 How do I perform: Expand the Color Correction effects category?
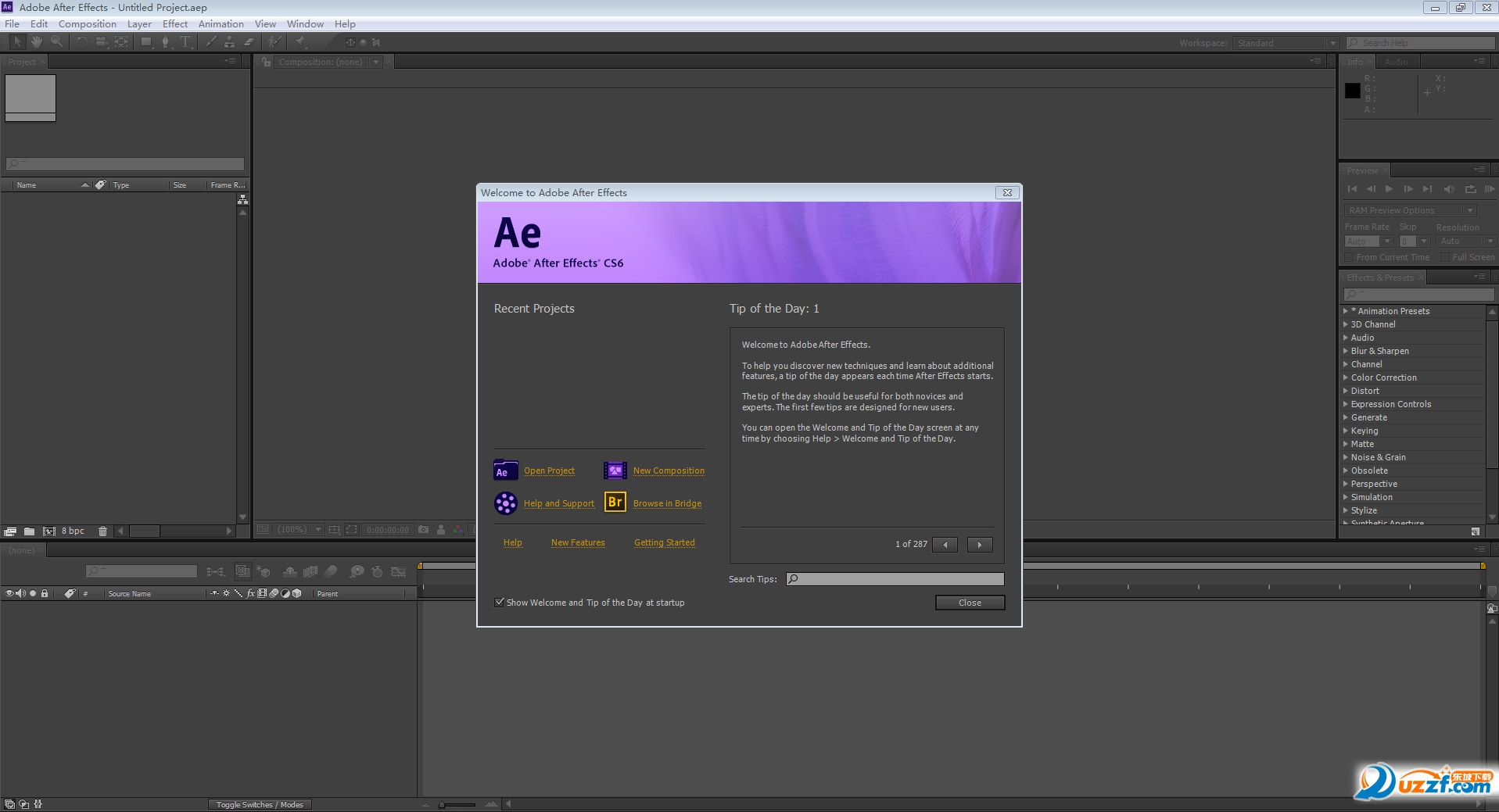click(1346, 377)
